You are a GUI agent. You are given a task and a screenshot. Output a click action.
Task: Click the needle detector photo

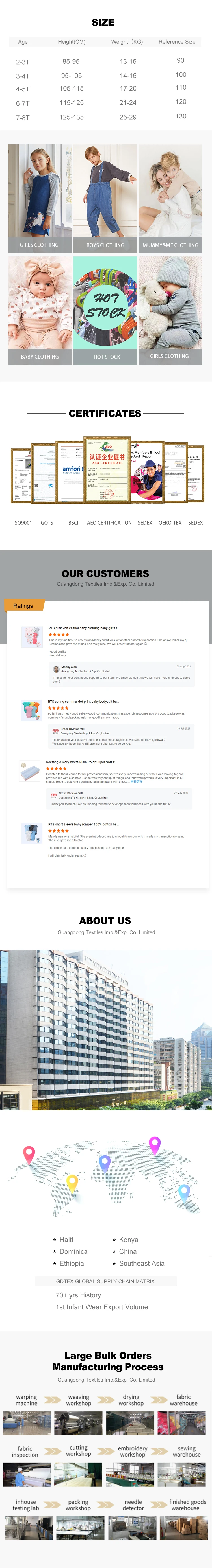click(x=132, y=1529)
